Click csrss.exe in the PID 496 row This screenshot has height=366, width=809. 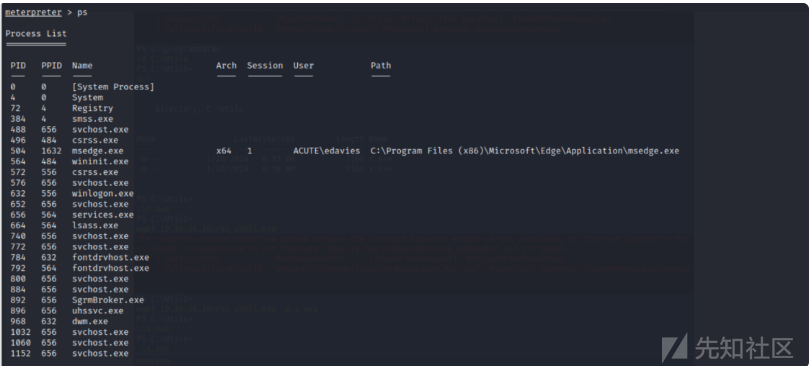[95, 140]
